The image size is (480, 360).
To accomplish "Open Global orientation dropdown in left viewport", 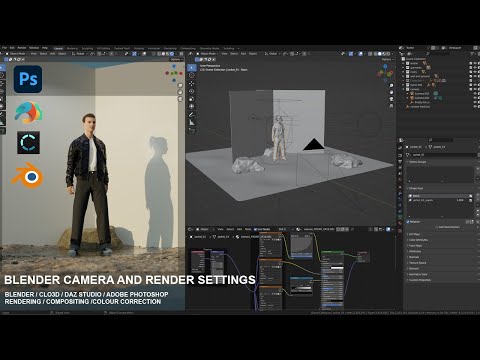I will click(x=80, y=54).
